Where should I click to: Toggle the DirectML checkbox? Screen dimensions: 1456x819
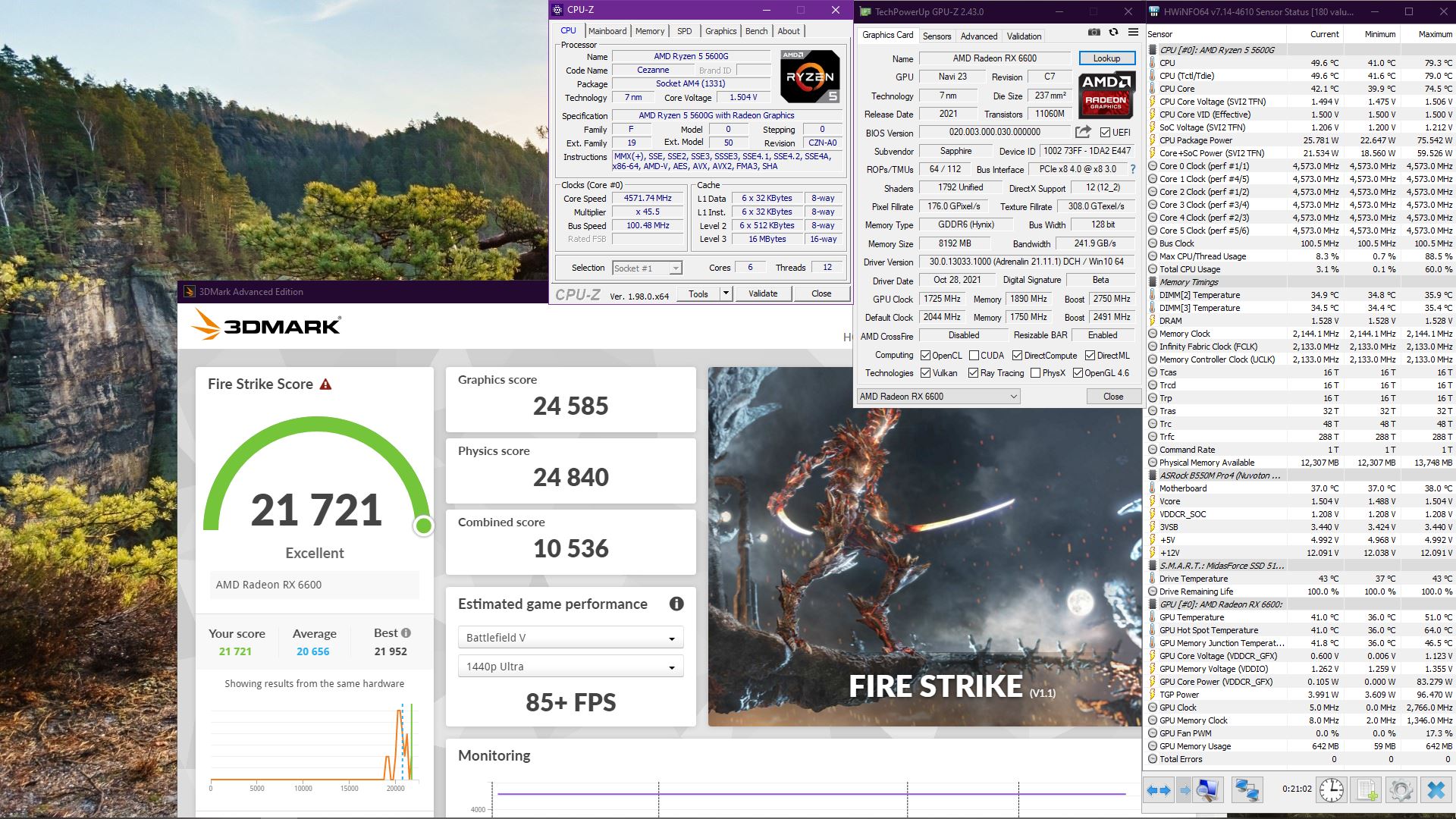coord(1090,356)
